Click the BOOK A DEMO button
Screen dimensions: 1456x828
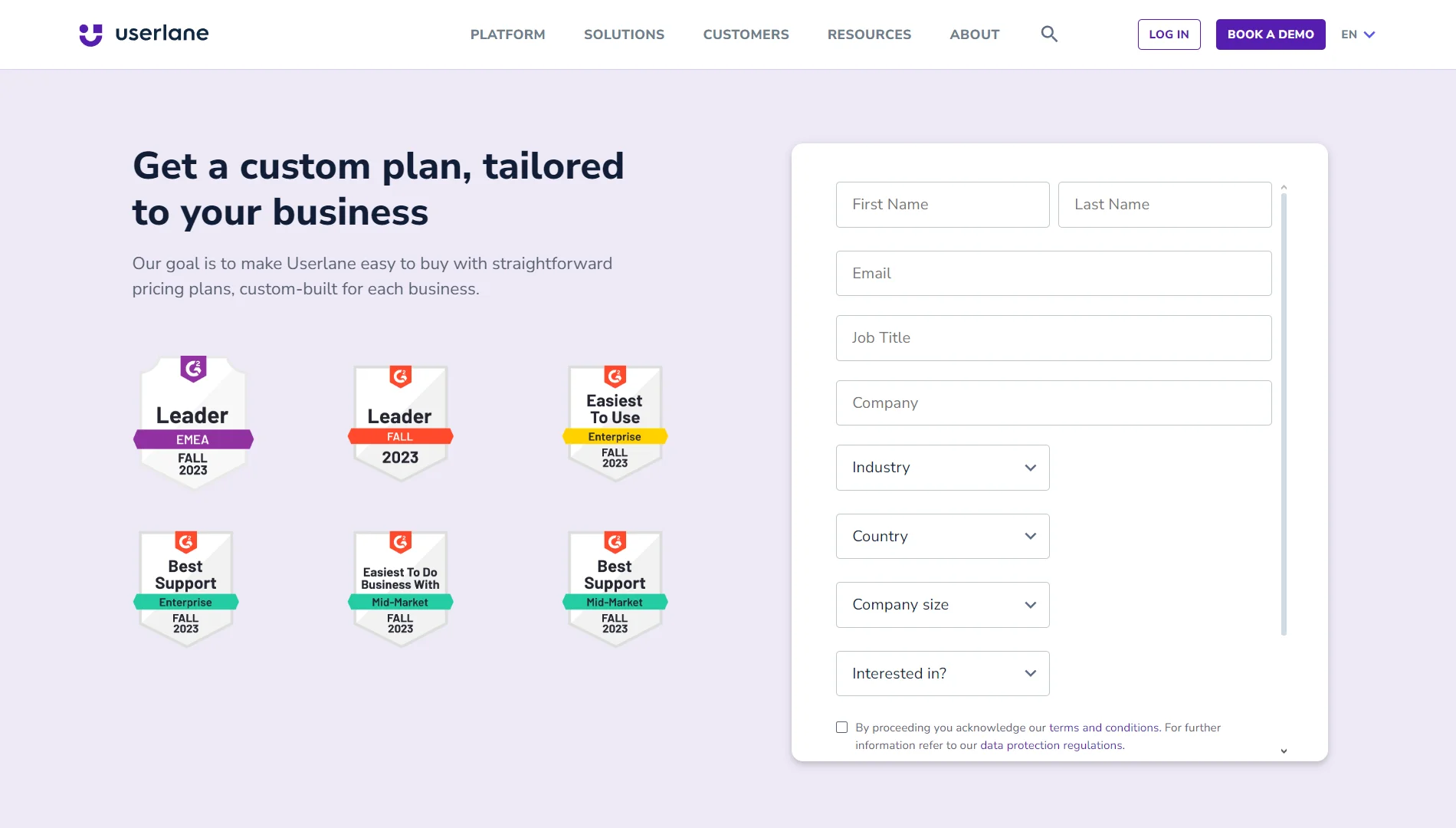[x=1270, y=34]
